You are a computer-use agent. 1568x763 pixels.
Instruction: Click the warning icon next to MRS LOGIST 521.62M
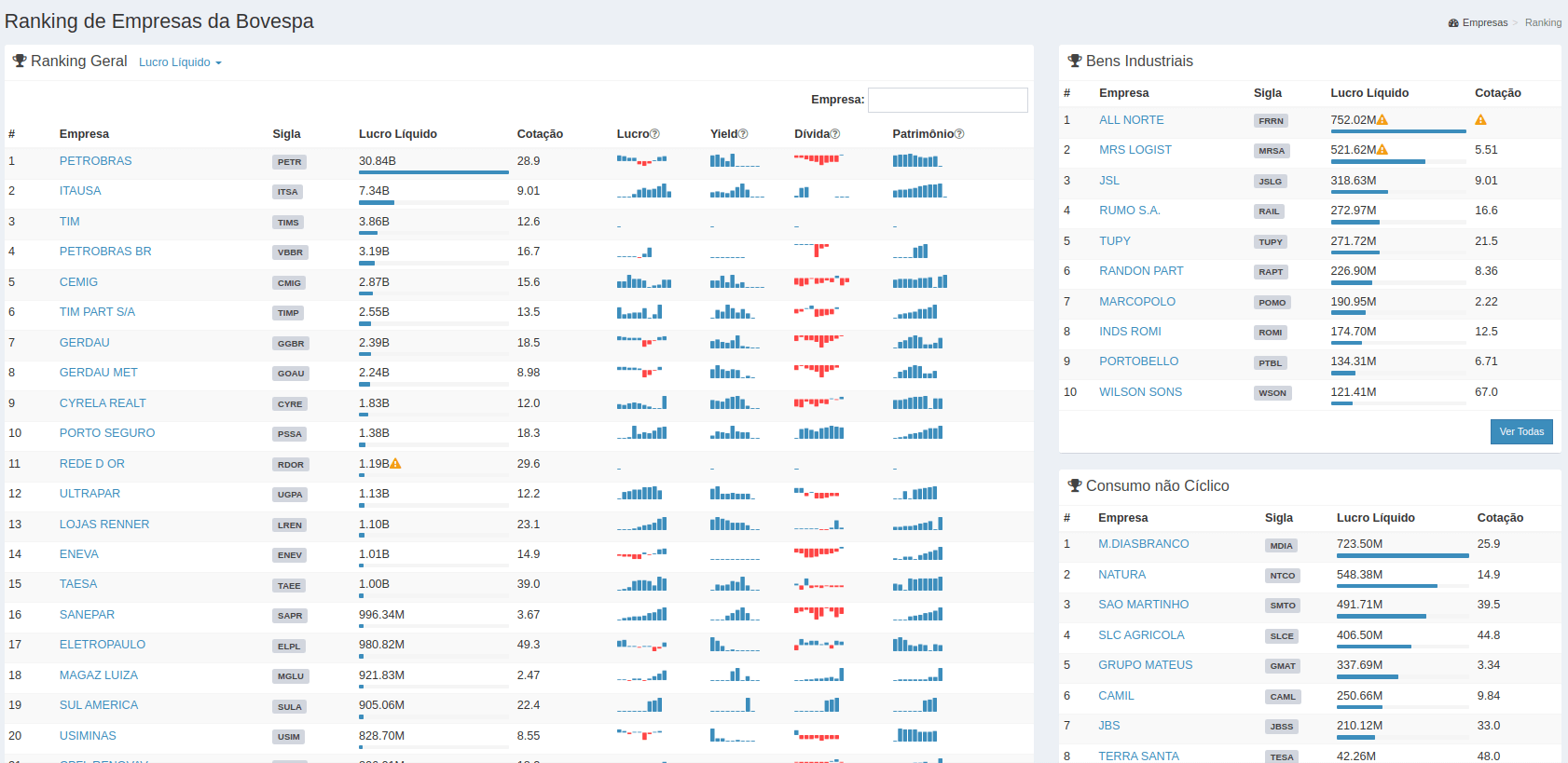point(1382,149)
